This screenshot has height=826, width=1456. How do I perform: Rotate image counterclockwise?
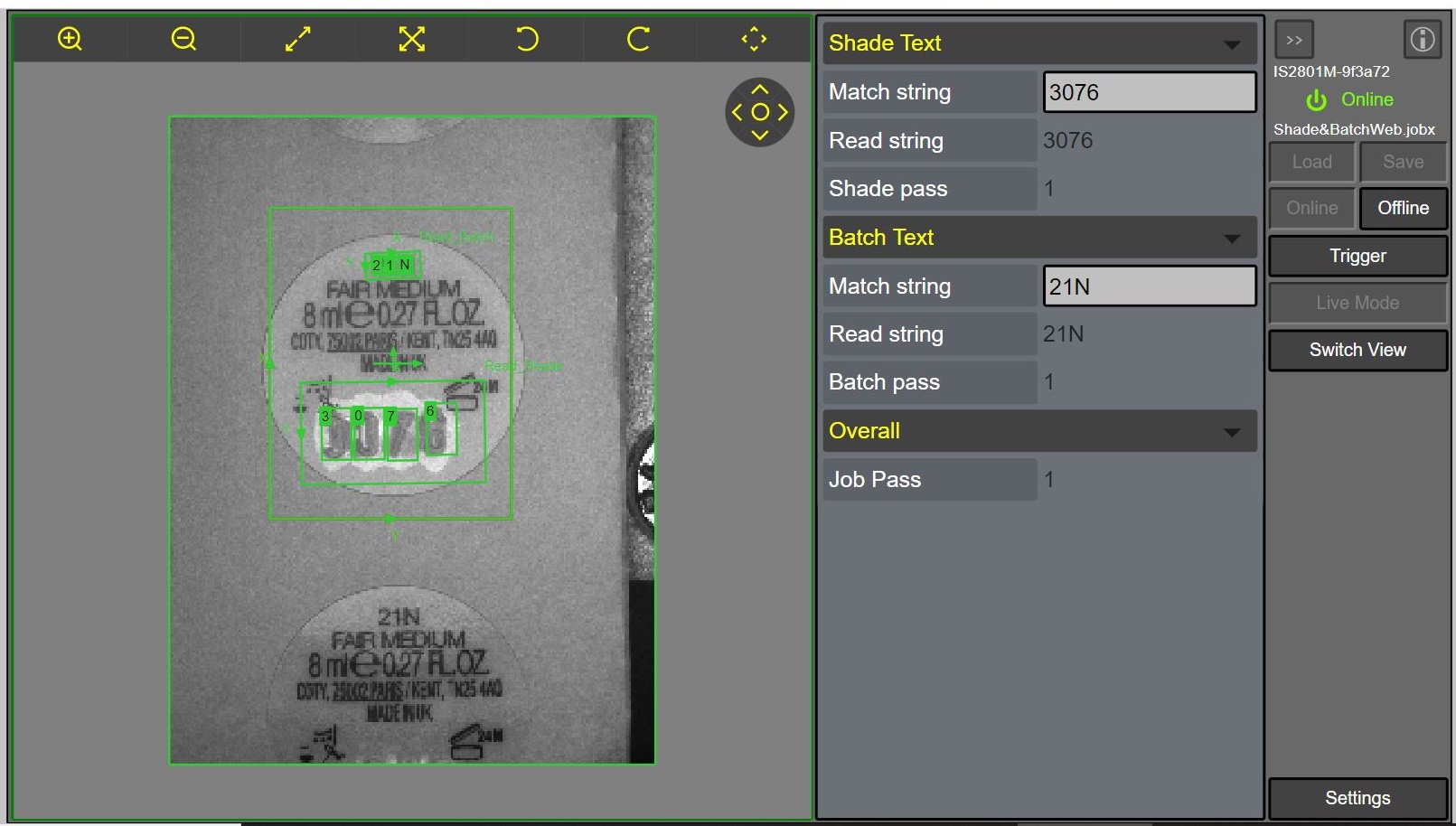(x=526, y=39)
